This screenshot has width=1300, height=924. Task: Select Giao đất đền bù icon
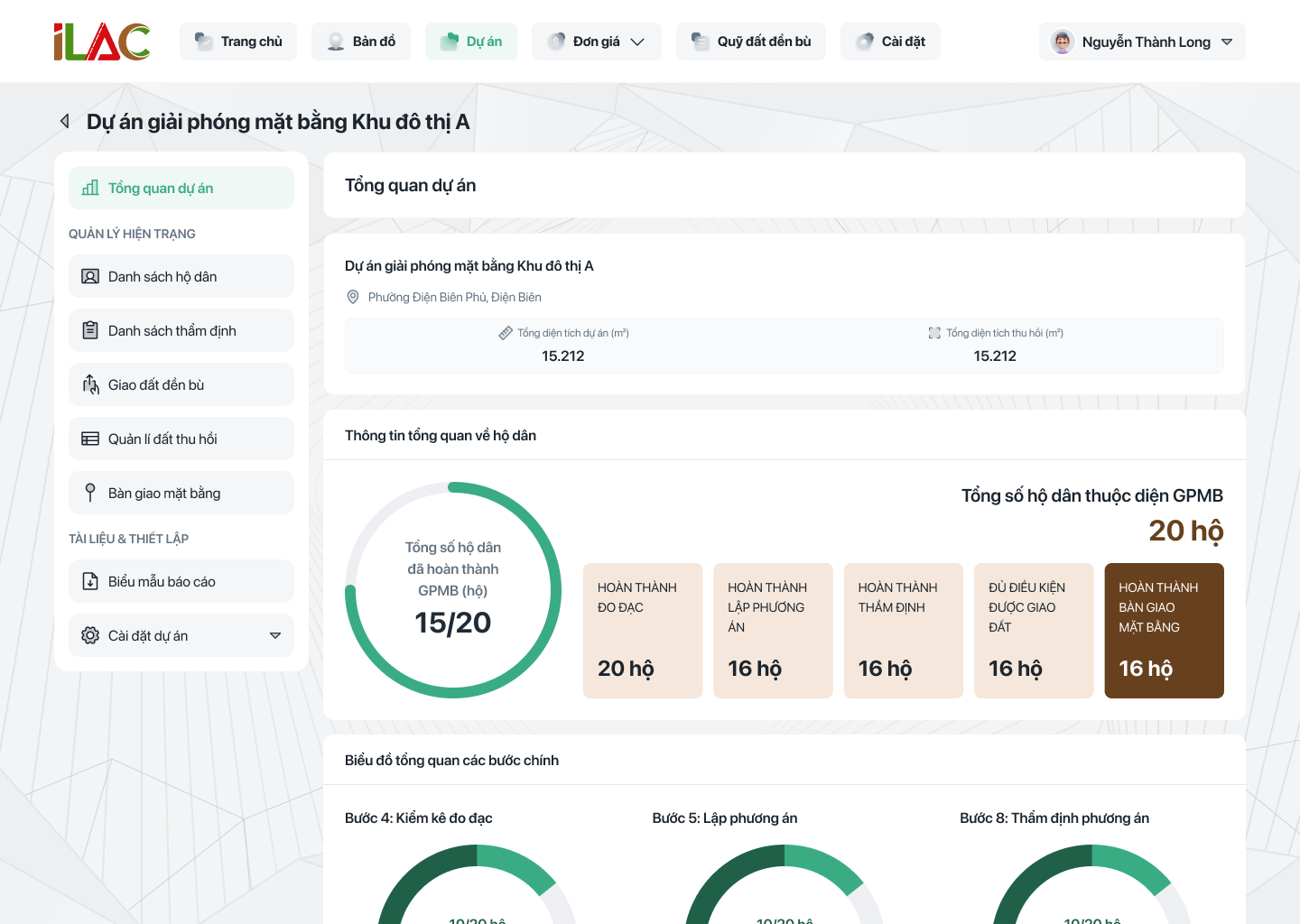(90, 384)
